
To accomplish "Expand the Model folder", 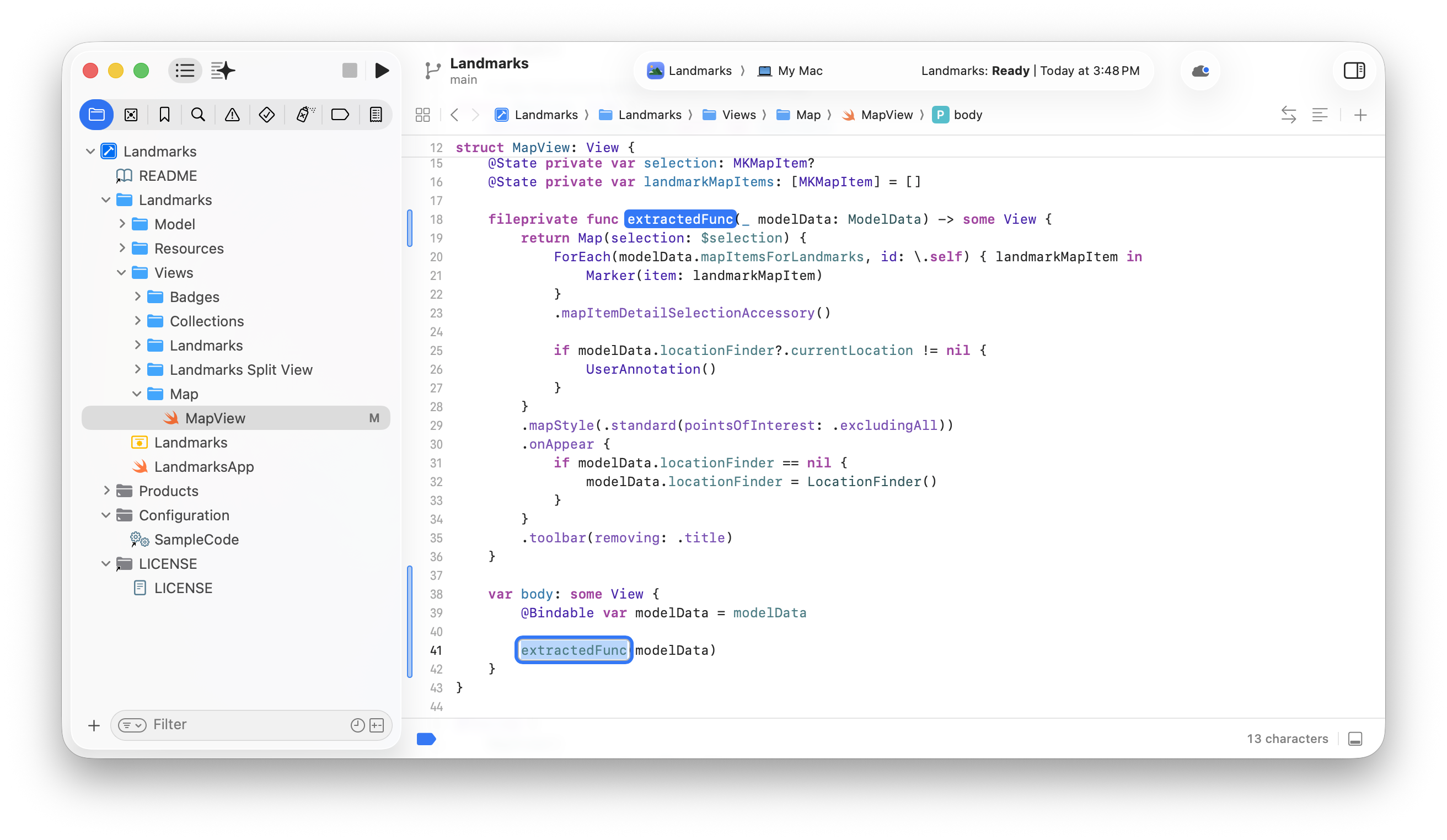I will coord(122,224).
